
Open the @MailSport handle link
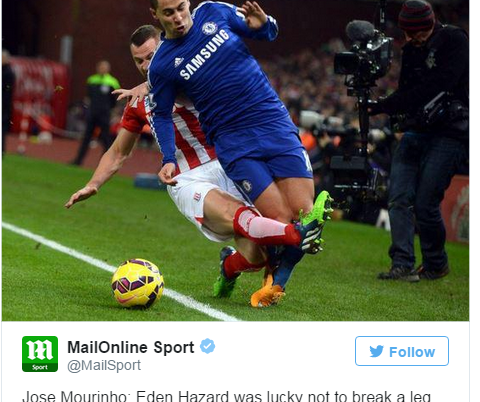104,365
